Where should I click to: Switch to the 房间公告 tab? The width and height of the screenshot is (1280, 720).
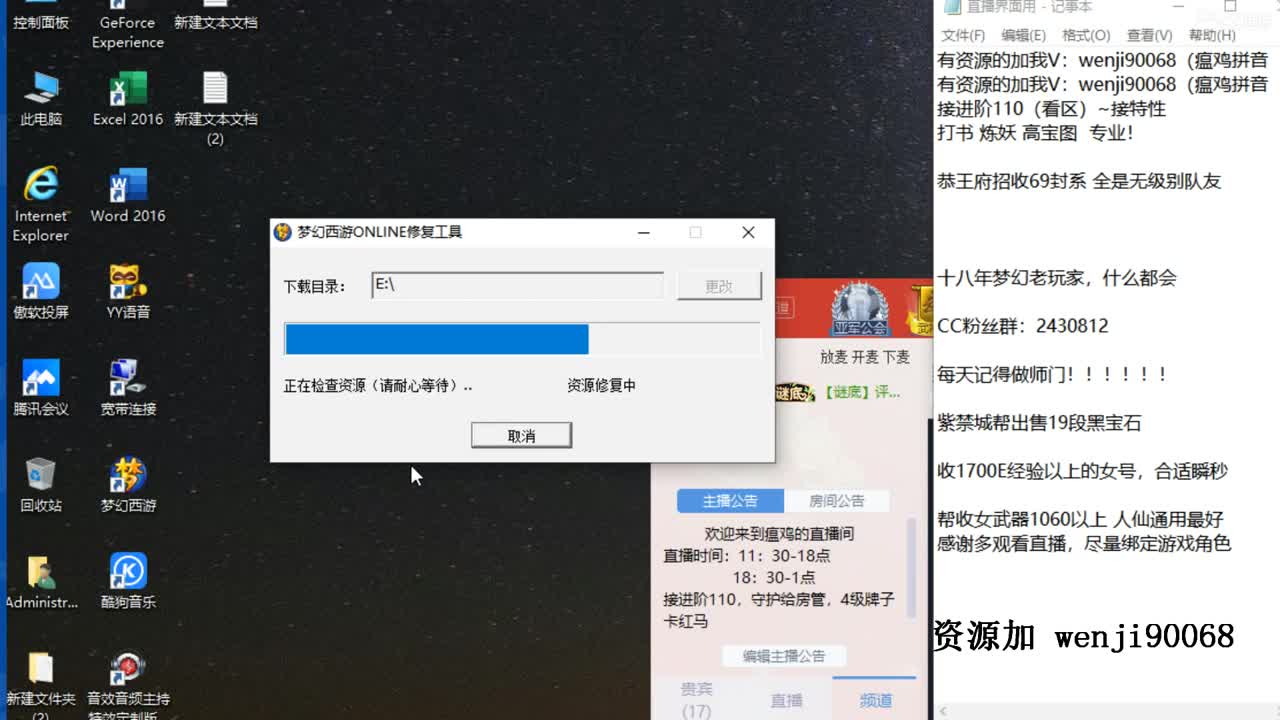coord(836,501)
